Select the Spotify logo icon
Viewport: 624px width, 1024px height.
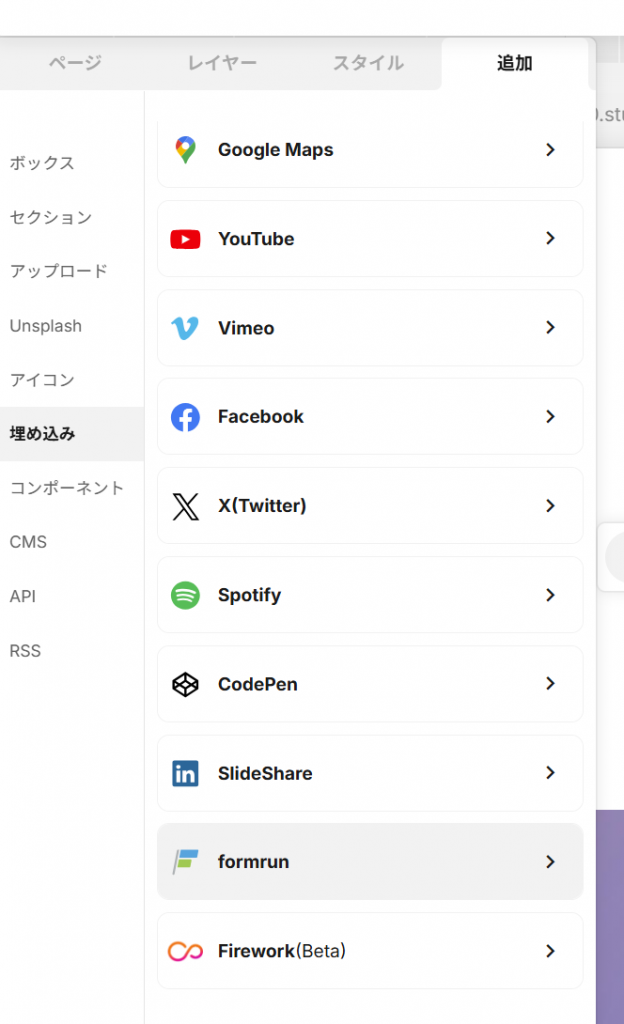click(x=187, y=595)
